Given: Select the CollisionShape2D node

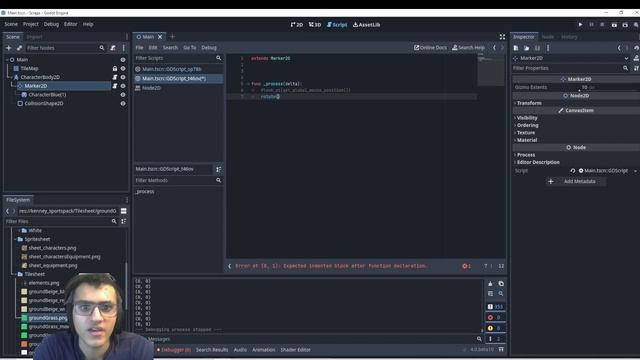Looking at the screenshot, I should point(43,104).
